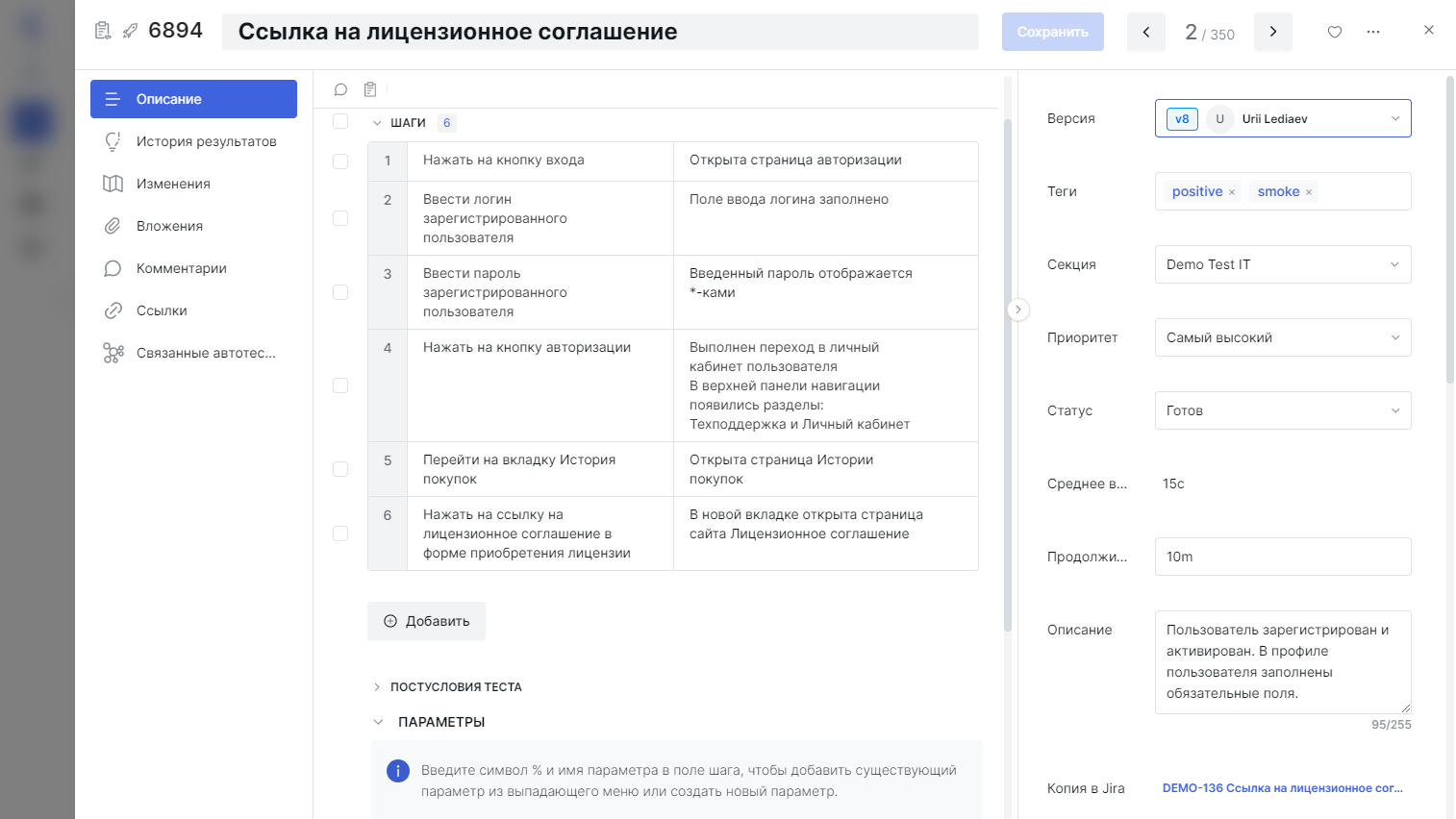The width and height of the screenshot is (1456, 819).
Task: Open the Статус dropdown Готов
Action: click(x=1283, y=410)
